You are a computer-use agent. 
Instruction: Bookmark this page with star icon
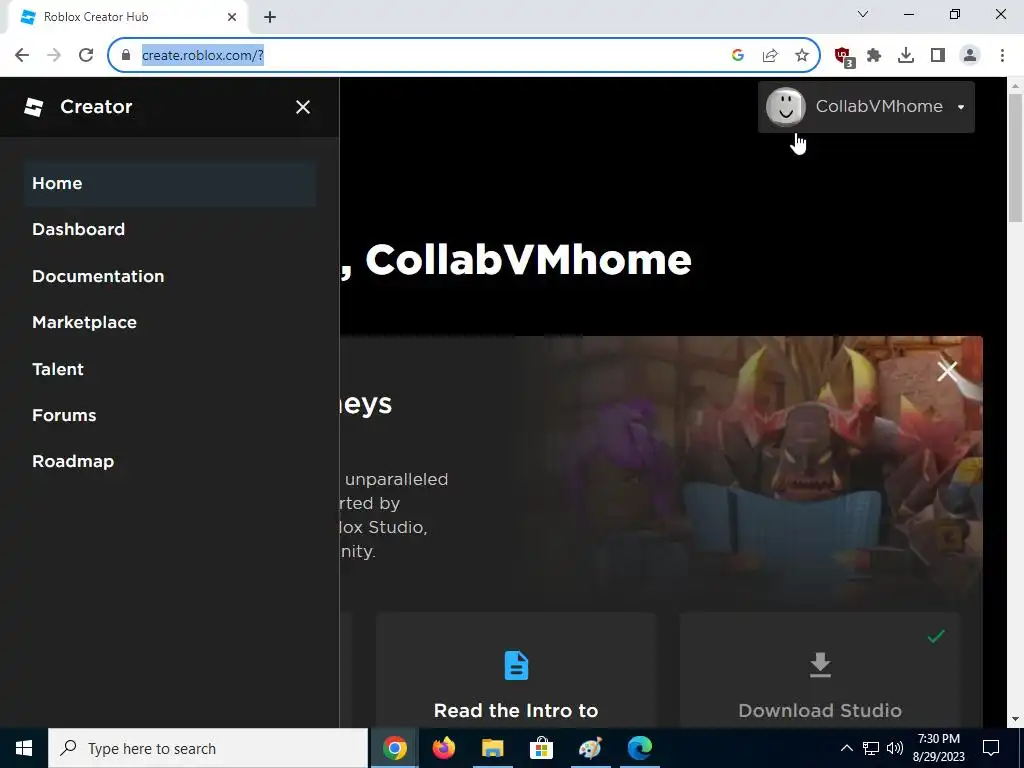802,56
